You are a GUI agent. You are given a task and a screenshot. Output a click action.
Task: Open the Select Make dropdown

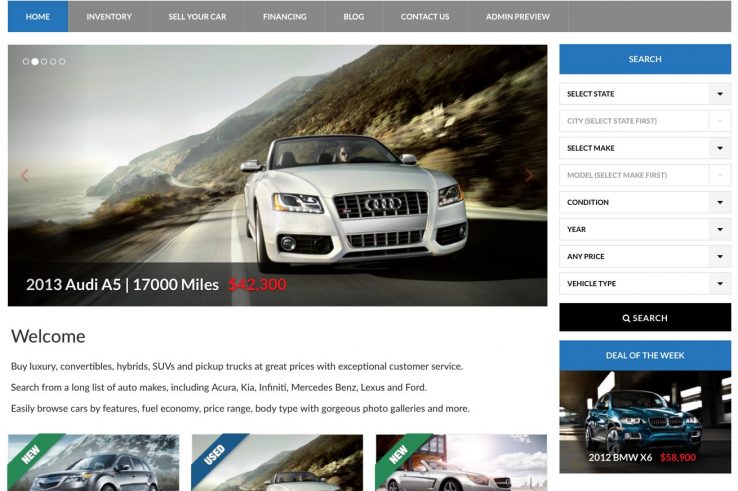[645, 148]
